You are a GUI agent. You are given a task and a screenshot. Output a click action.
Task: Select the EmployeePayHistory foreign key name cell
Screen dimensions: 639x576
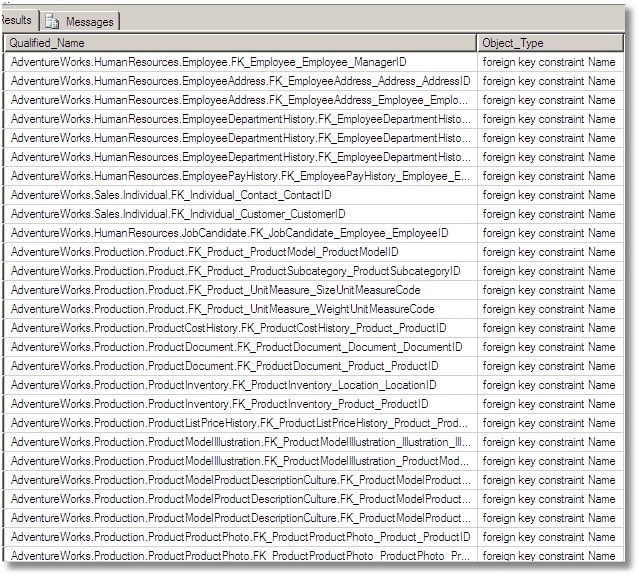(x=240, y=176)
